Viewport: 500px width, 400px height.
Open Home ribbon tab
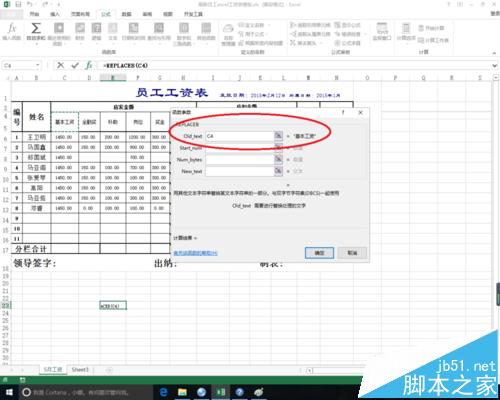(x=34, y=14)
